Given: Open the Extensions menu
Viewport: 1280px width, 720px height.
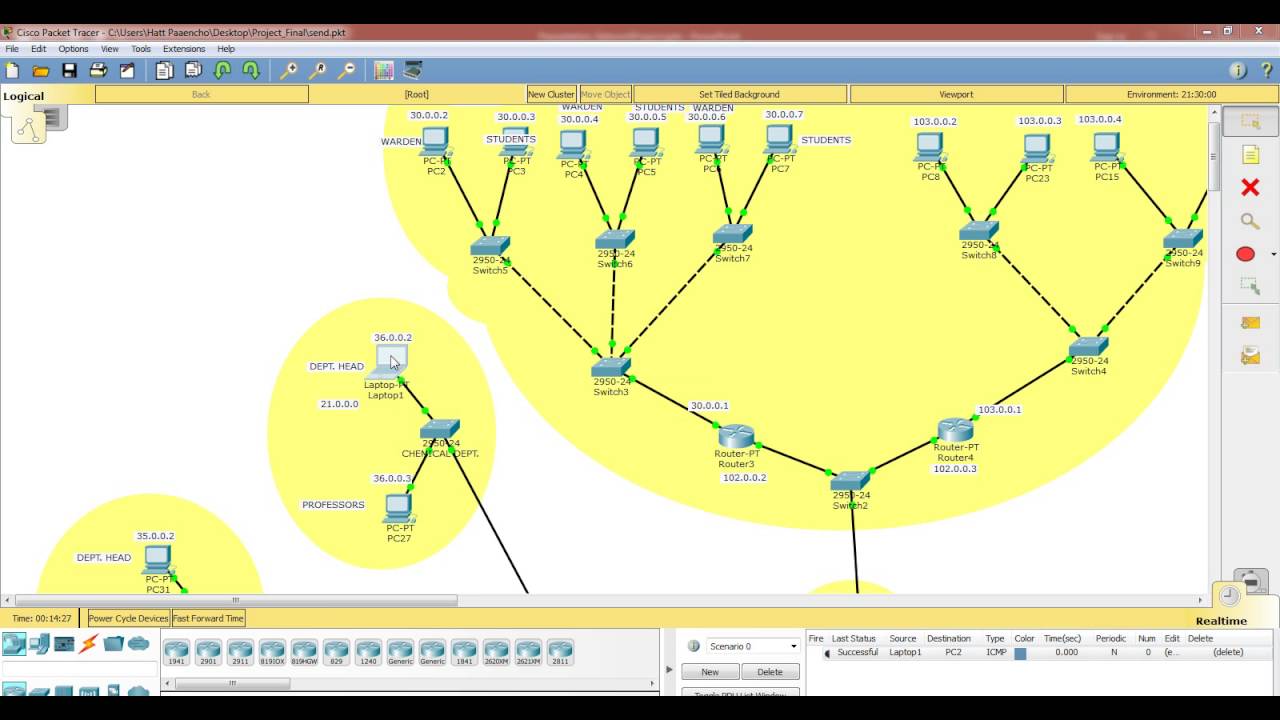Looking at the screenshot, I should pyautogui.click(x=184, y=49).
